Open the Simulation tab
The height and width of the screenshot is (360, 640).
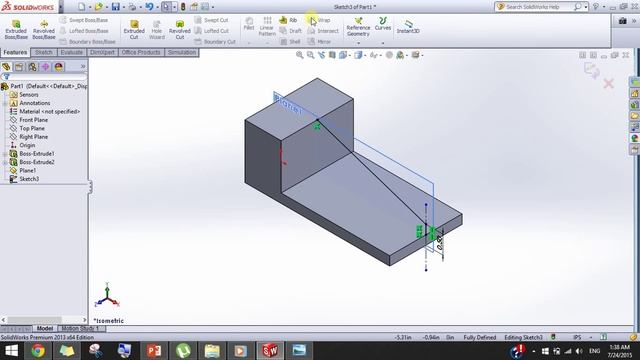point(182,52)
